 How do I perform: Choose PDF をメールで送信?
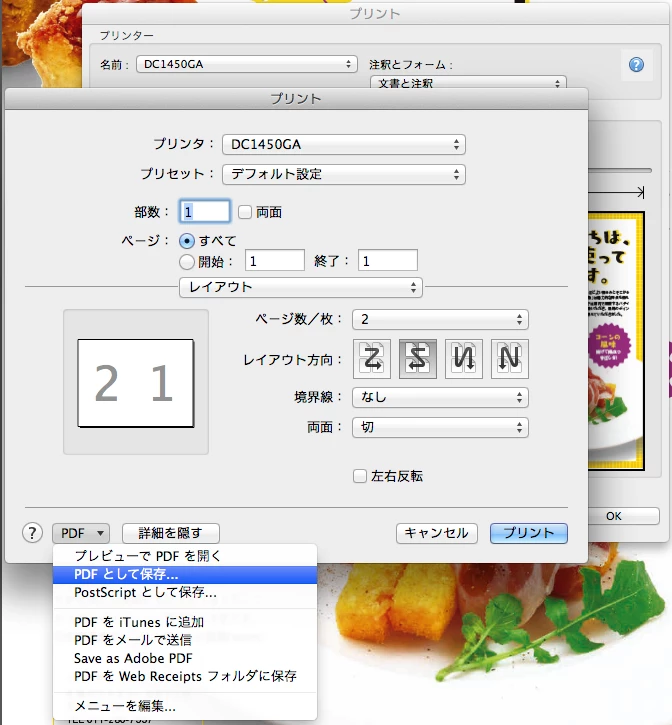(x=185, y=640)
